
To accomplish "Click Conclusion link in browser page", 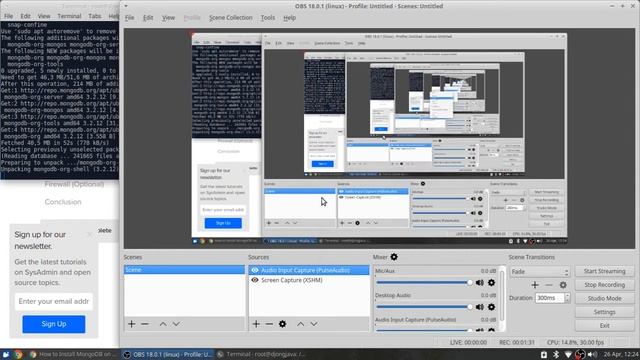I will [x=63, y=202].
